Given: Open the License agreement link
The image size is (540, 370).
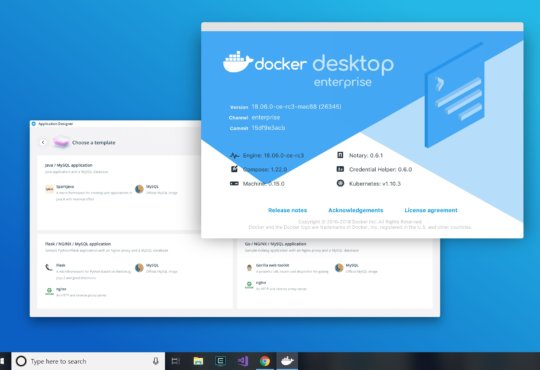Looking at the screenshot, I should pos(431,210).
